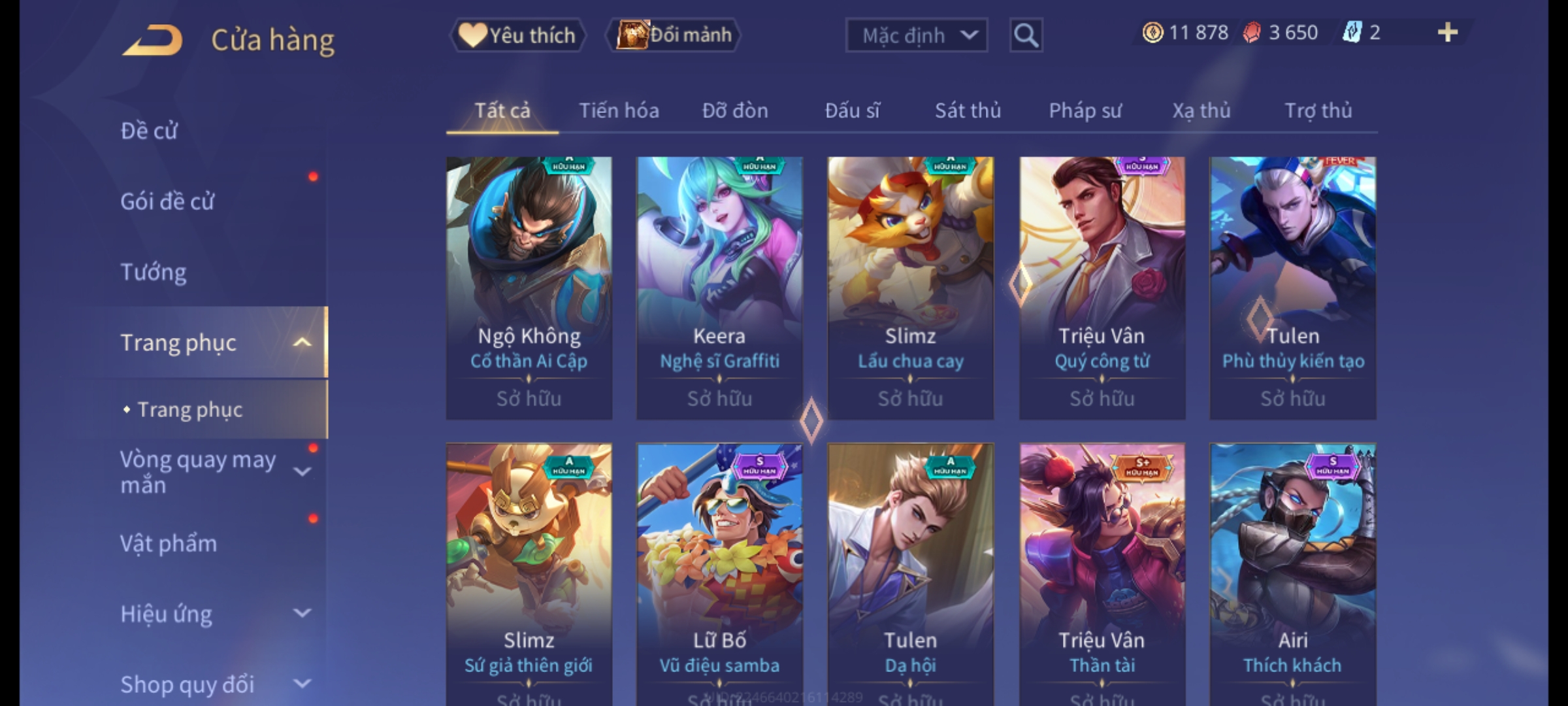Select Keera Nghệ sĩ Graffiti skin card

point(719,288)
